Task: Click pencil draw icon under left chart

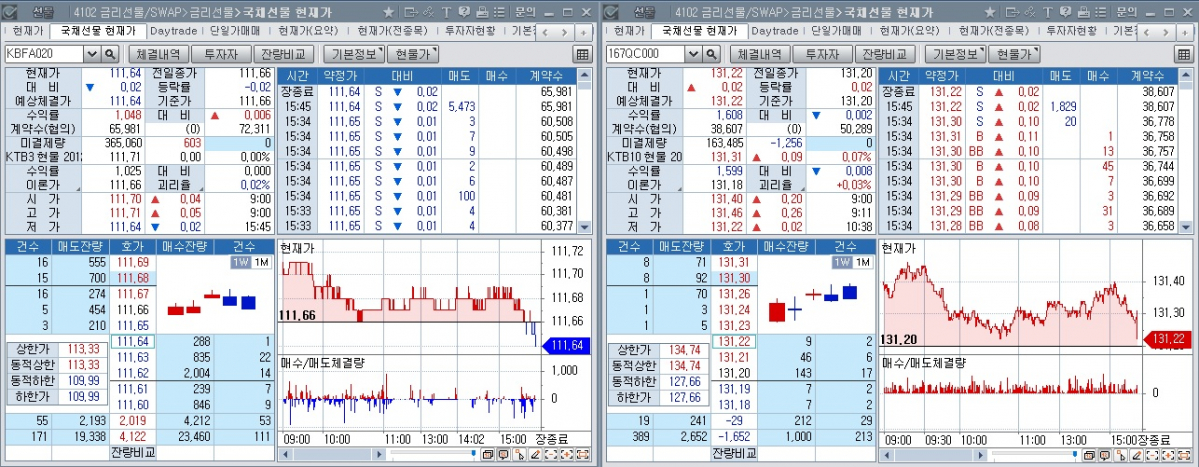Action: coord(535,455)
